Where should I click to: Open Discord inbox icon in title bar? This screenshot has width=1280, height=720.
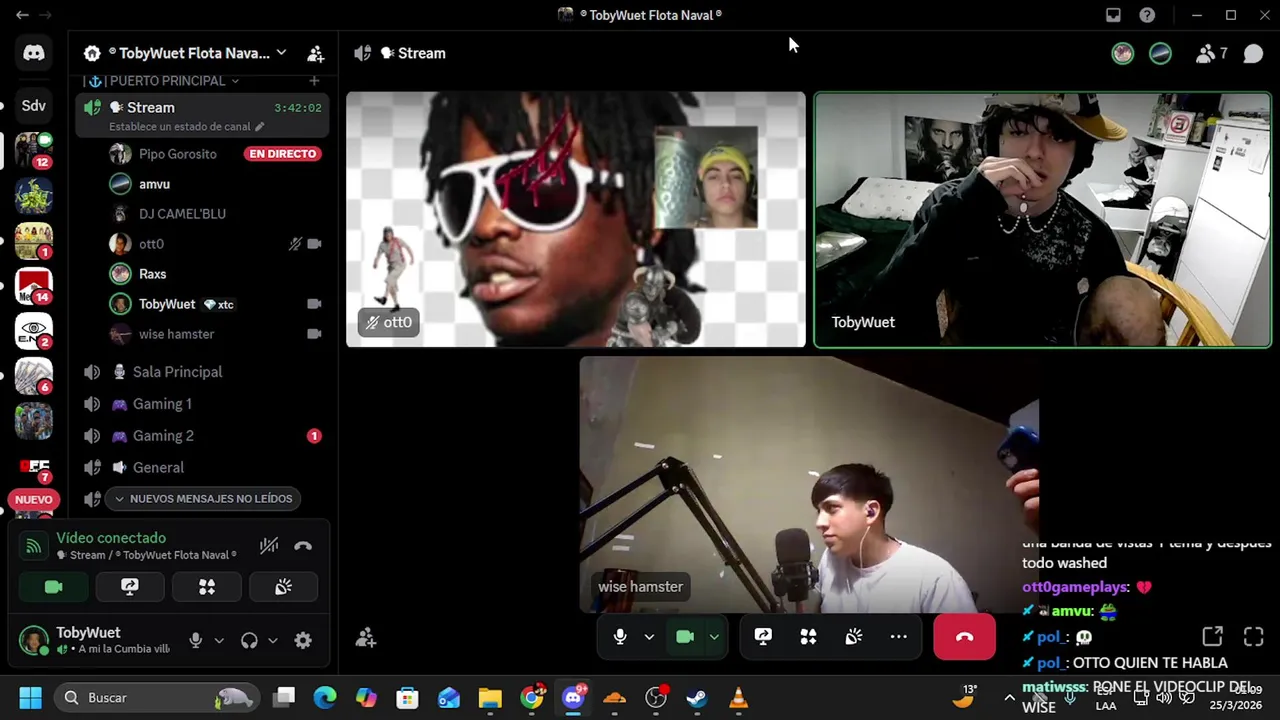(x=1113, y=15)
